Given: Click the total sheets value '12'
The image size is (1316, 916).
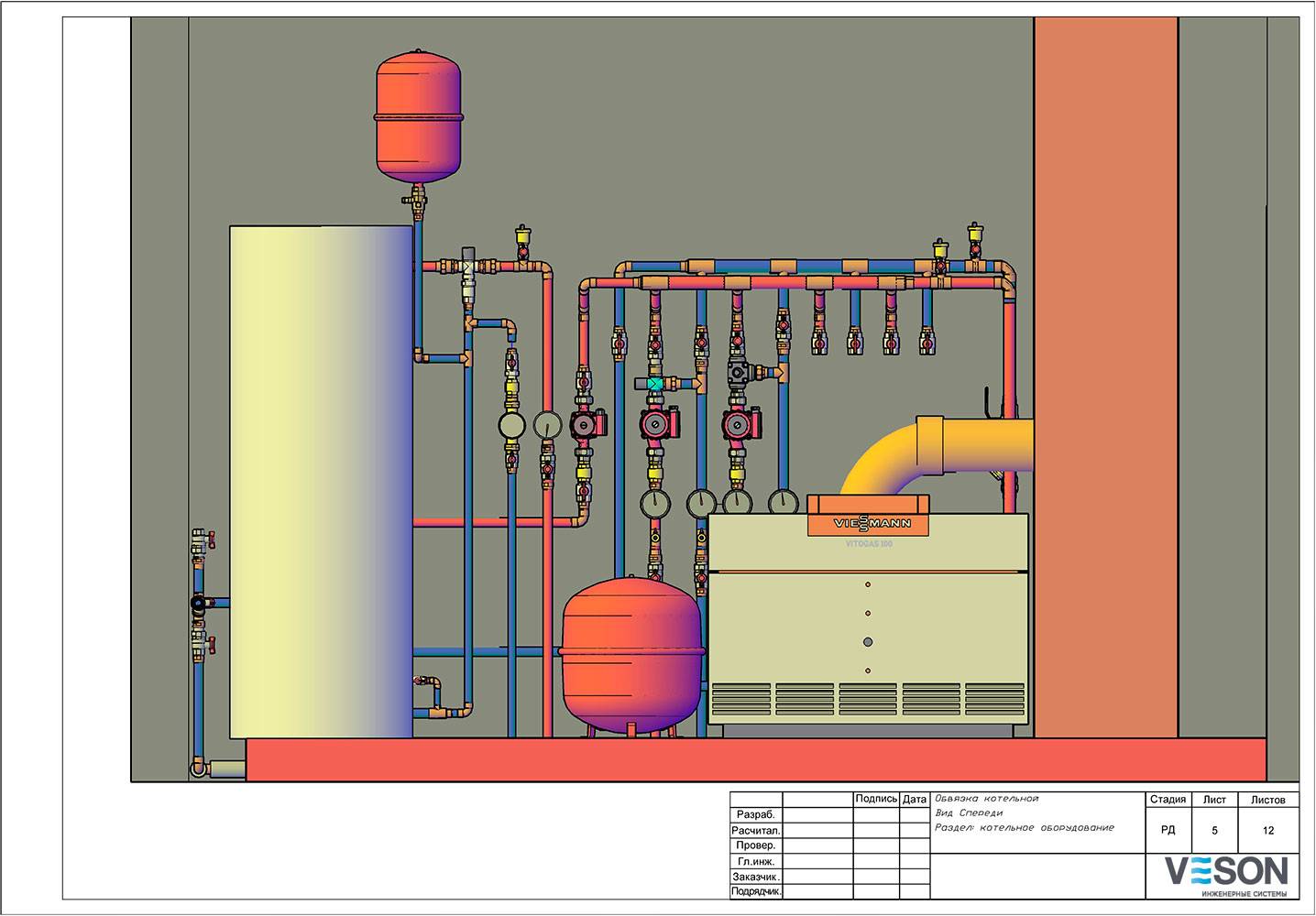Looking at the screenshot, I should pos(1268,831).
